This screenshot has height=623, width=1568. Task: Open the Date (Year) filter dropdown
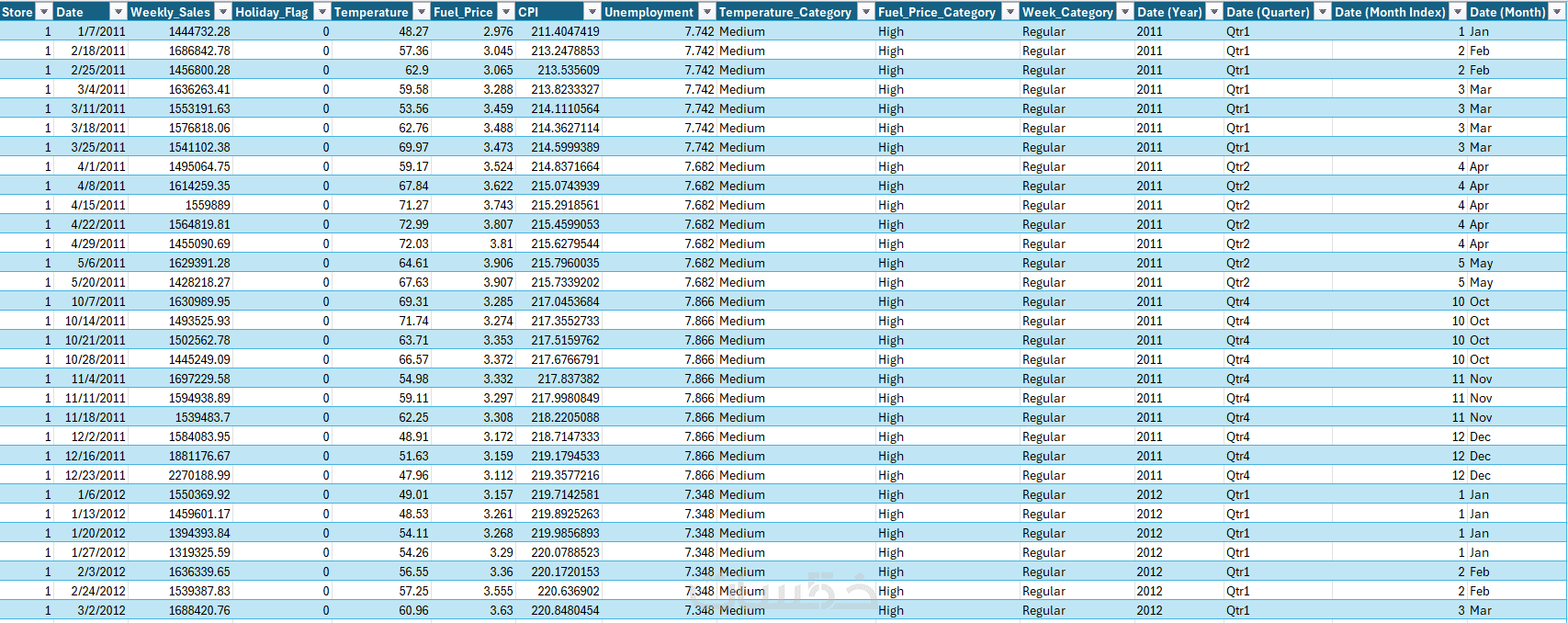(x=1214, y=12)
